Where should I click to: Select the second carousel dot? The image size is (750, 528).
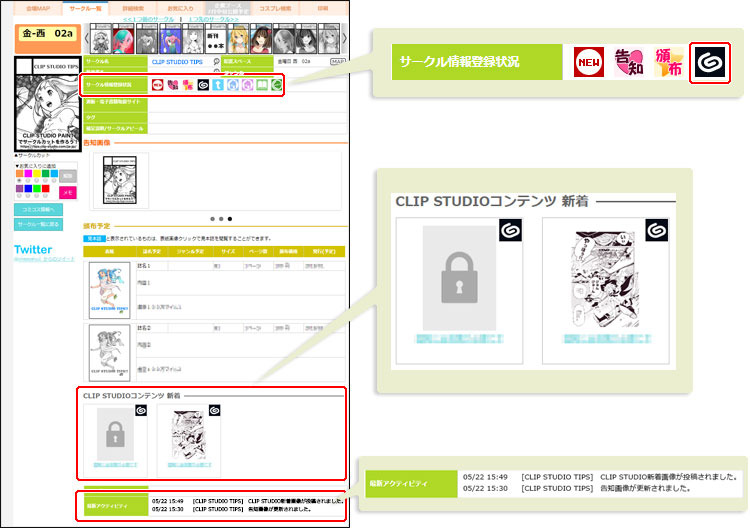(221, 219)
